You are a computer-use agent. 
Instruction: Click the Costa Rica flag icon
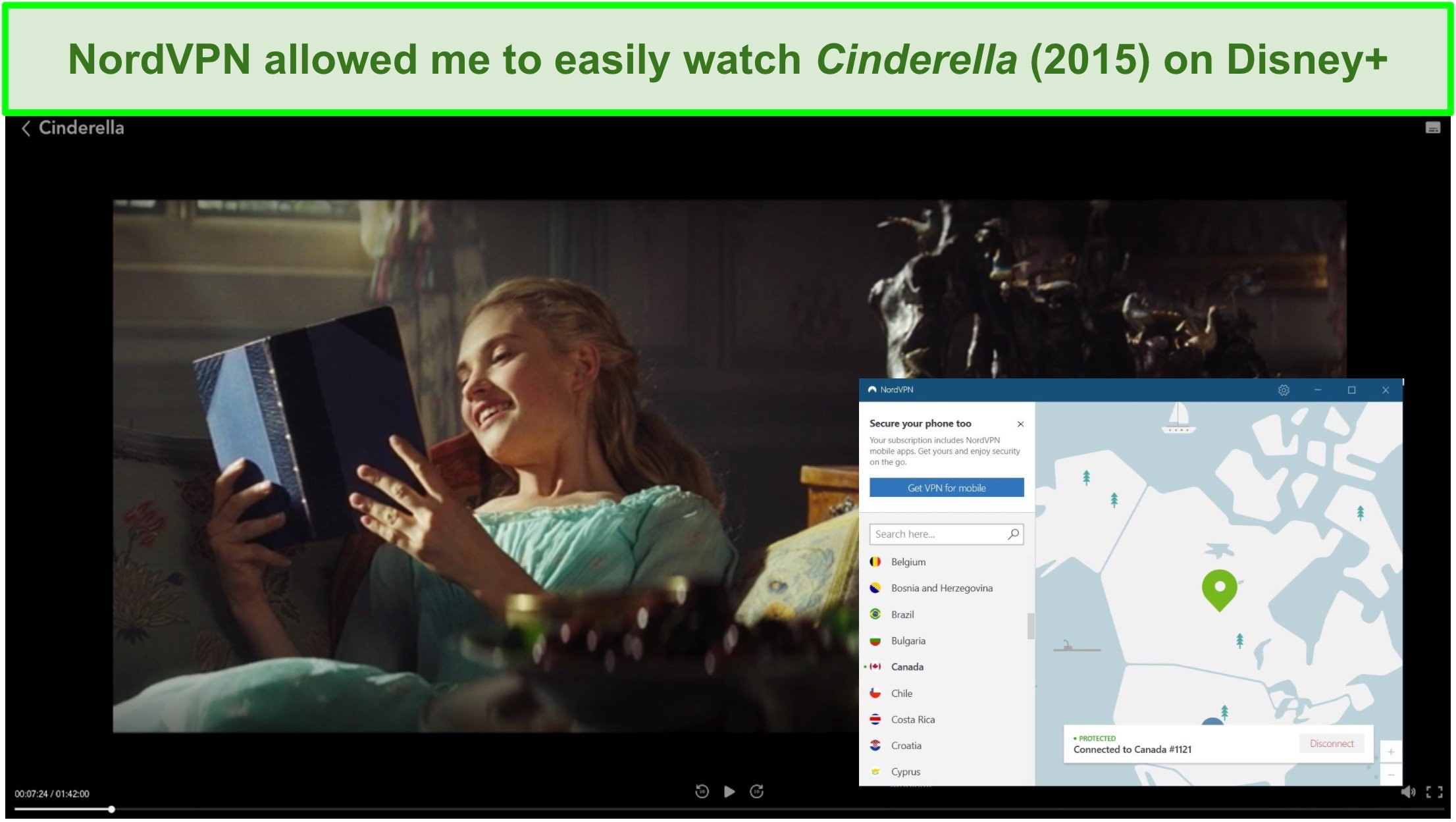click(x=875, y=720)
